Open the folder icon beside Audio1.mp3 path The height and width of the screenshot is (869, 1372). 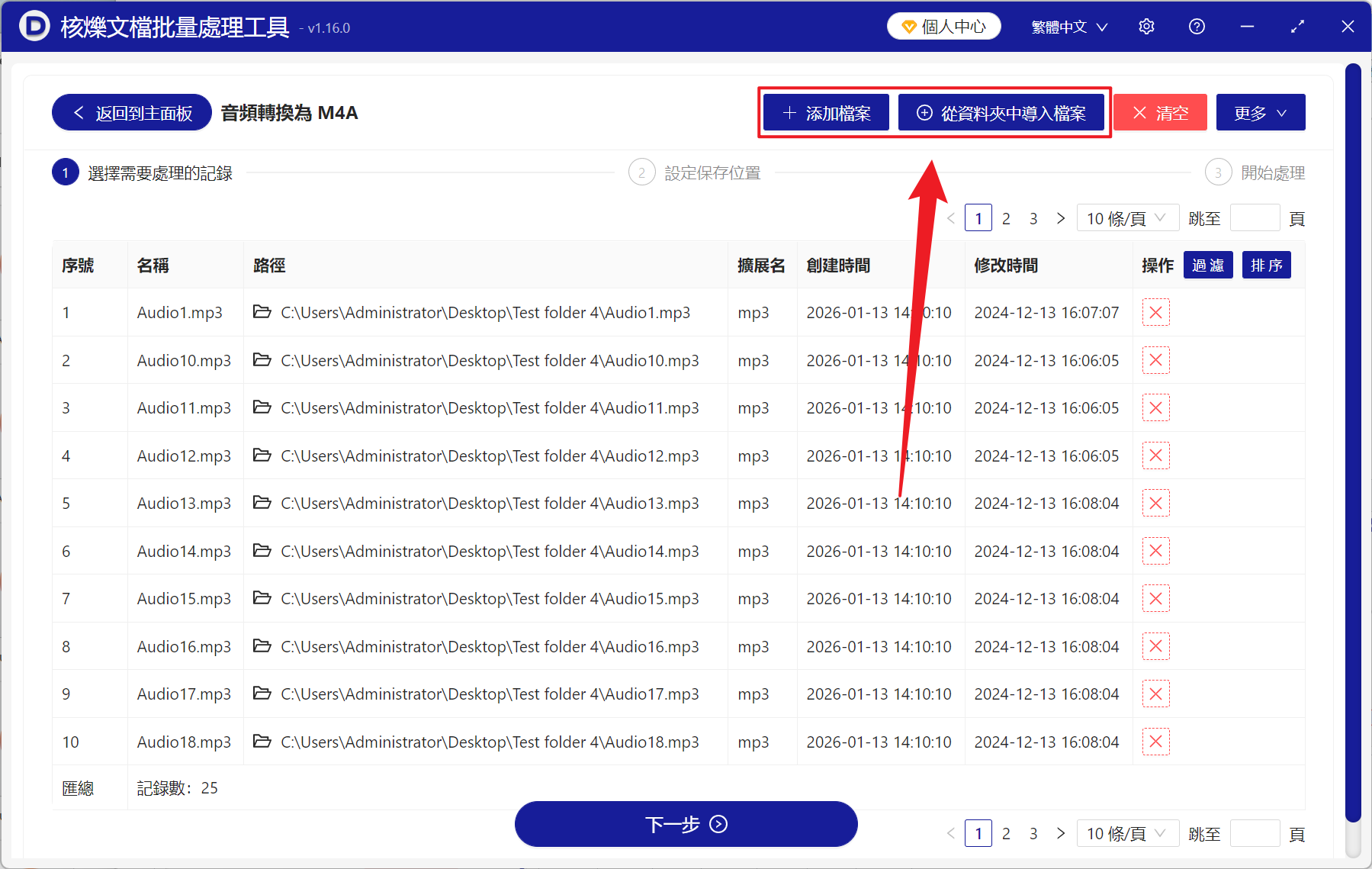click(x=262, y=312)
